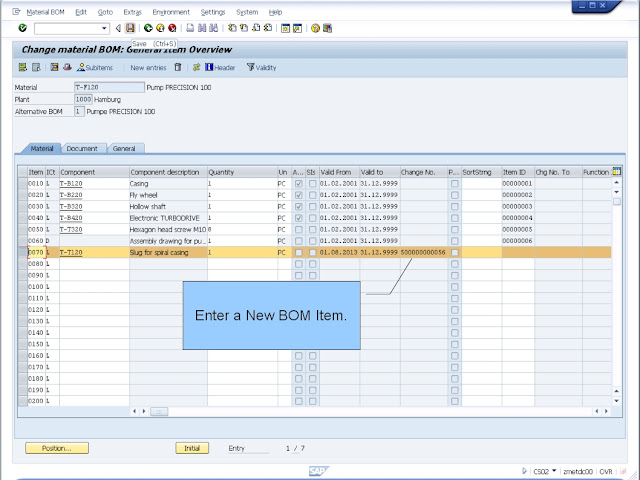Go to First Page icon

coord(232,28)
